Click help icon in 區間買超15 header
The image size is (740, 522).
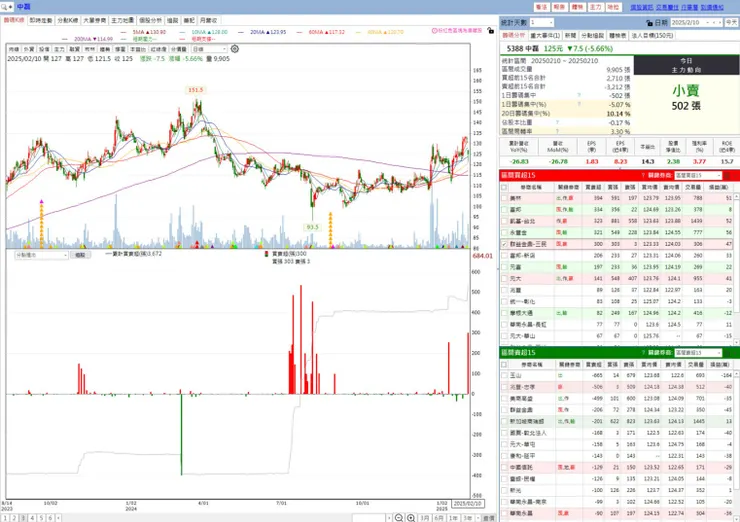[x=643, y=175]
